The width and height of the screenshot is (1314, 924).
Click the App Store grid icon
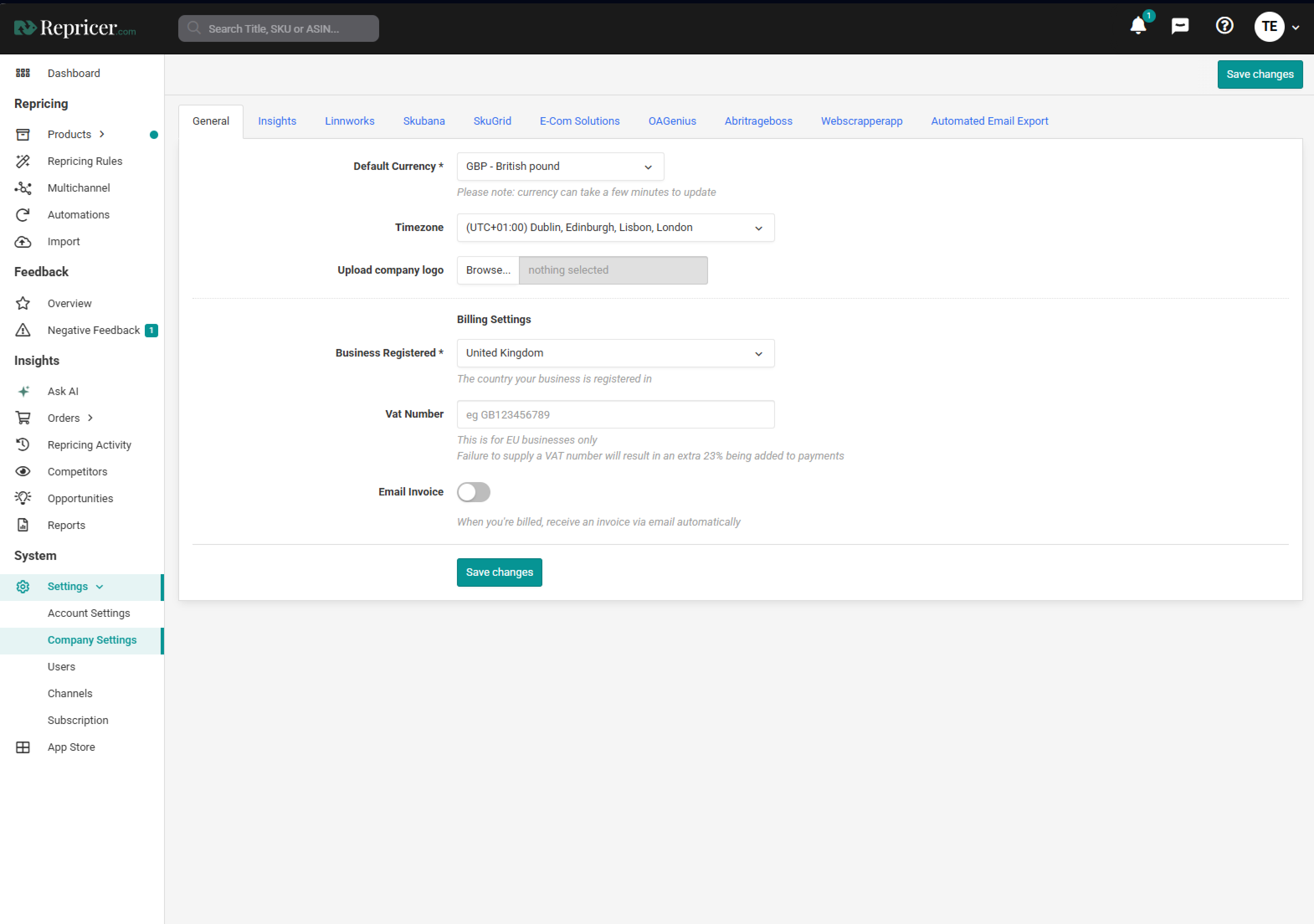point(23,747)
